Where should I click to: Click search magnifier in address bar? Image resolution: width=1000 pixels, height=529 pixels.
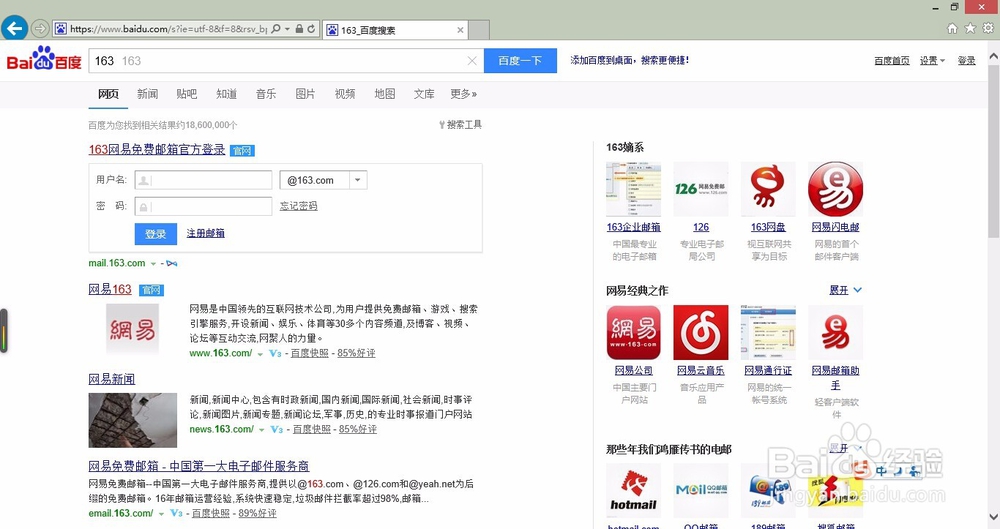[x=276, y=29]
